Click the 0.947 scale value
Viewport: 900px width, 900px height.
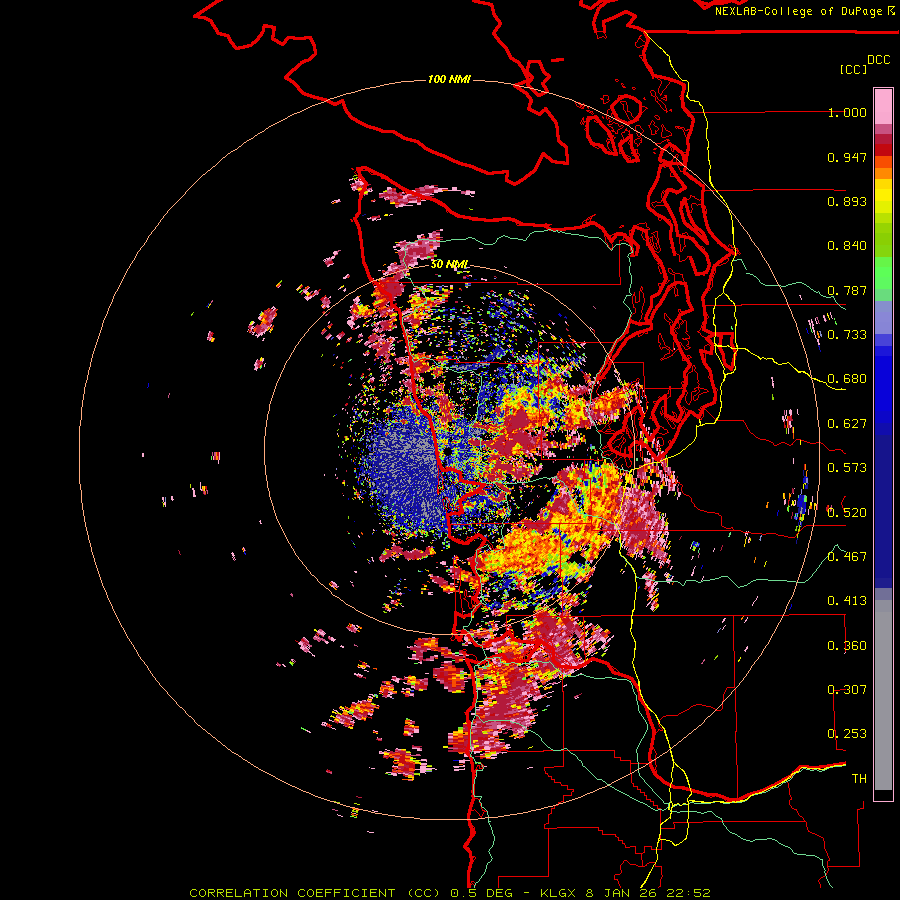click(847, 157)
